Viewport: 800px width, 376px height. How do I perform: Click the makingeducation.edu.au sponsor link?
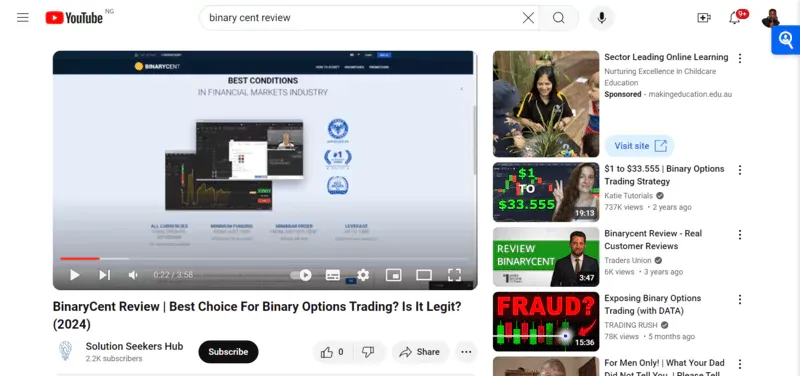(x=690, y=94)
